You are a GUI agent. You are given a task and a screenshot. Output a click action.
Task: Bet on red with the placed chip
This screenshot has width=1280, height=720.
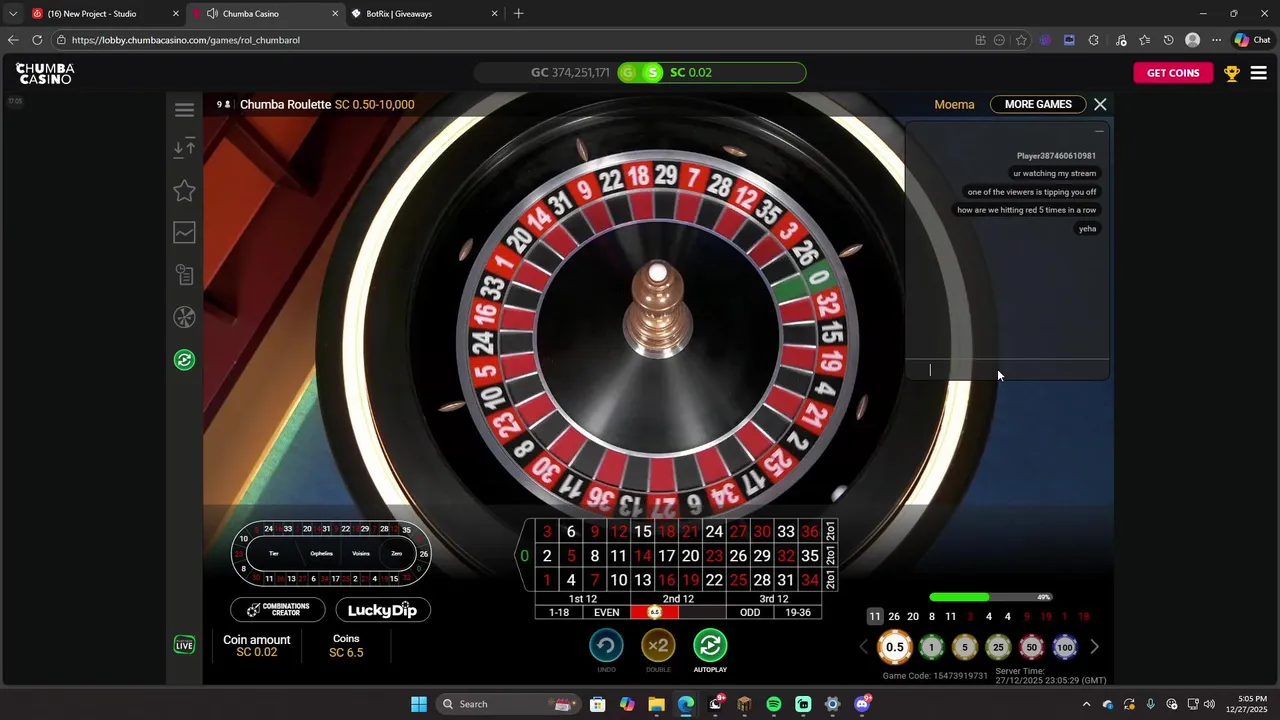(655, 612)
